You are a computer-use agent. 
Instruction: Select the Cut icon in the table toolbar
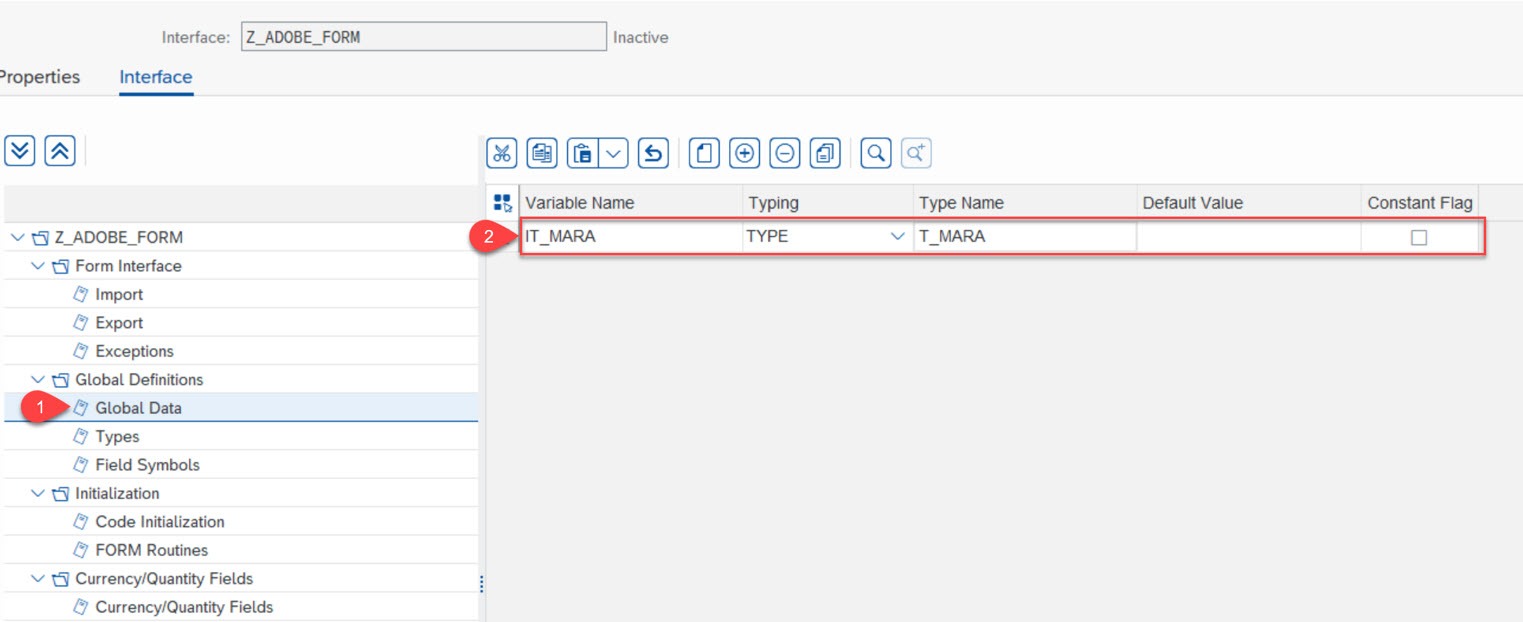(502, 153)
